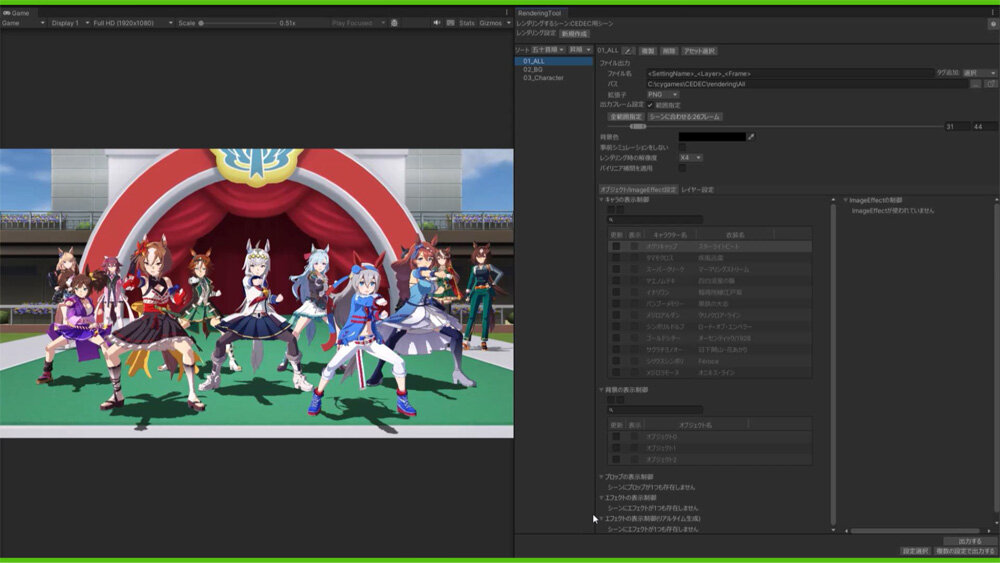Switch to レイヤー設定 tab
Image resolution: width=1000 pixels, height=563 pixels.
click(697, 189)
